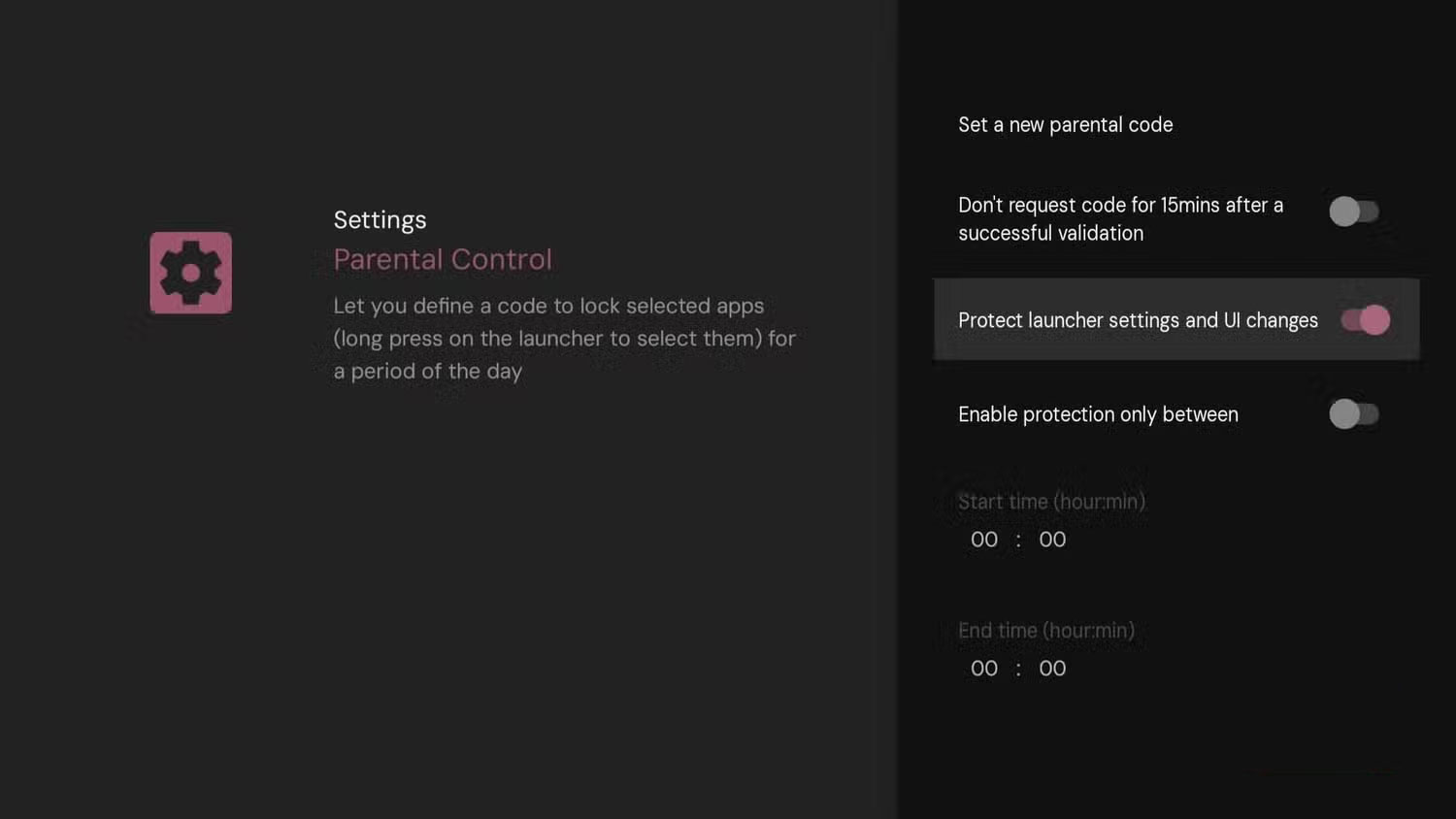Click the end time minute field

tap(1052, 668)
